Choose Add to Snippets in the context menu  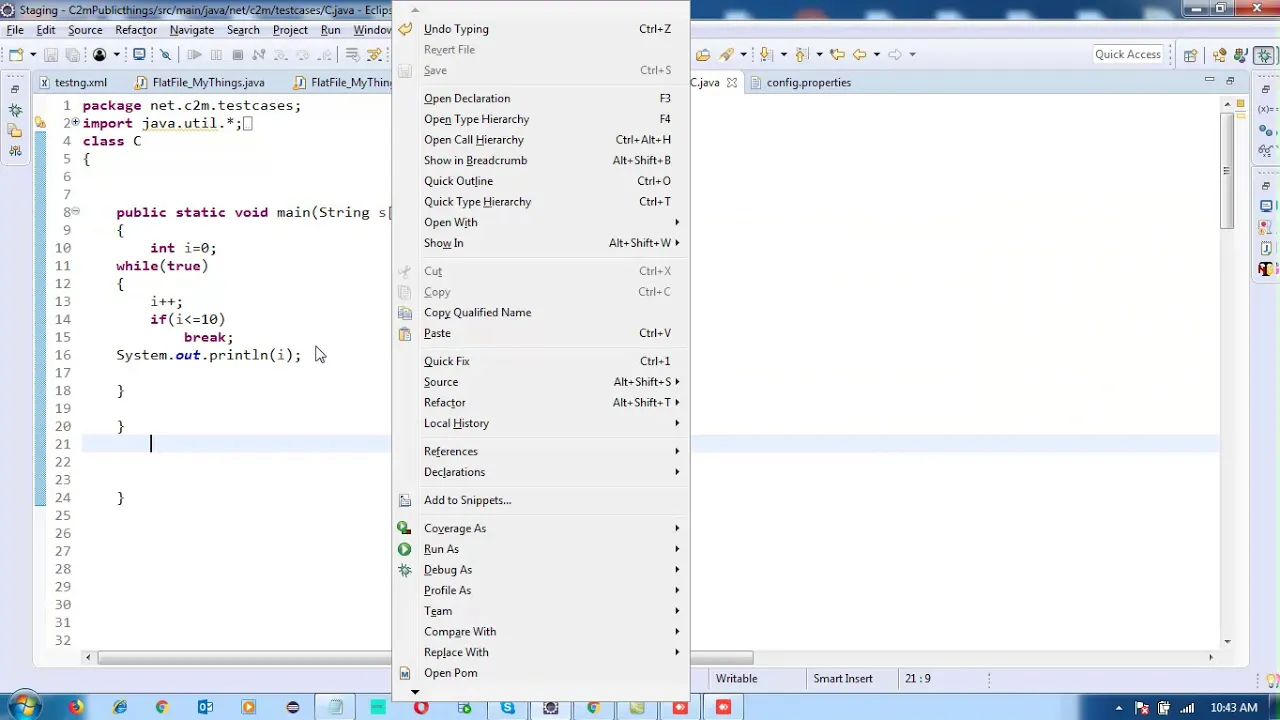point(541,500)
